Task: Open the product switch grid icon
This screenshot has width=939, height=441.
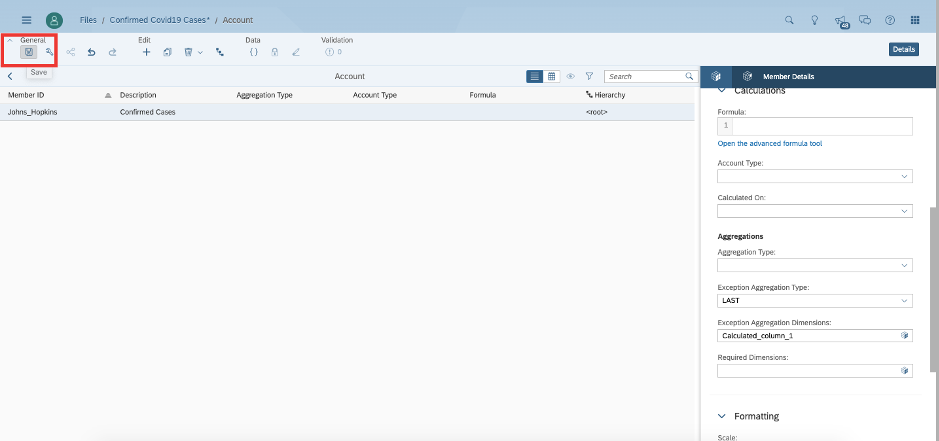Action: (915, 20)
